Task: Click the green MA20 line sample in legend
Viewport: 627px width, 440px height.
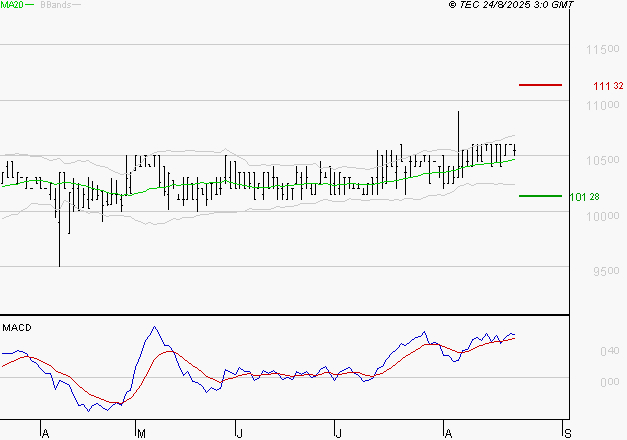Action: (x=30, y=5)
